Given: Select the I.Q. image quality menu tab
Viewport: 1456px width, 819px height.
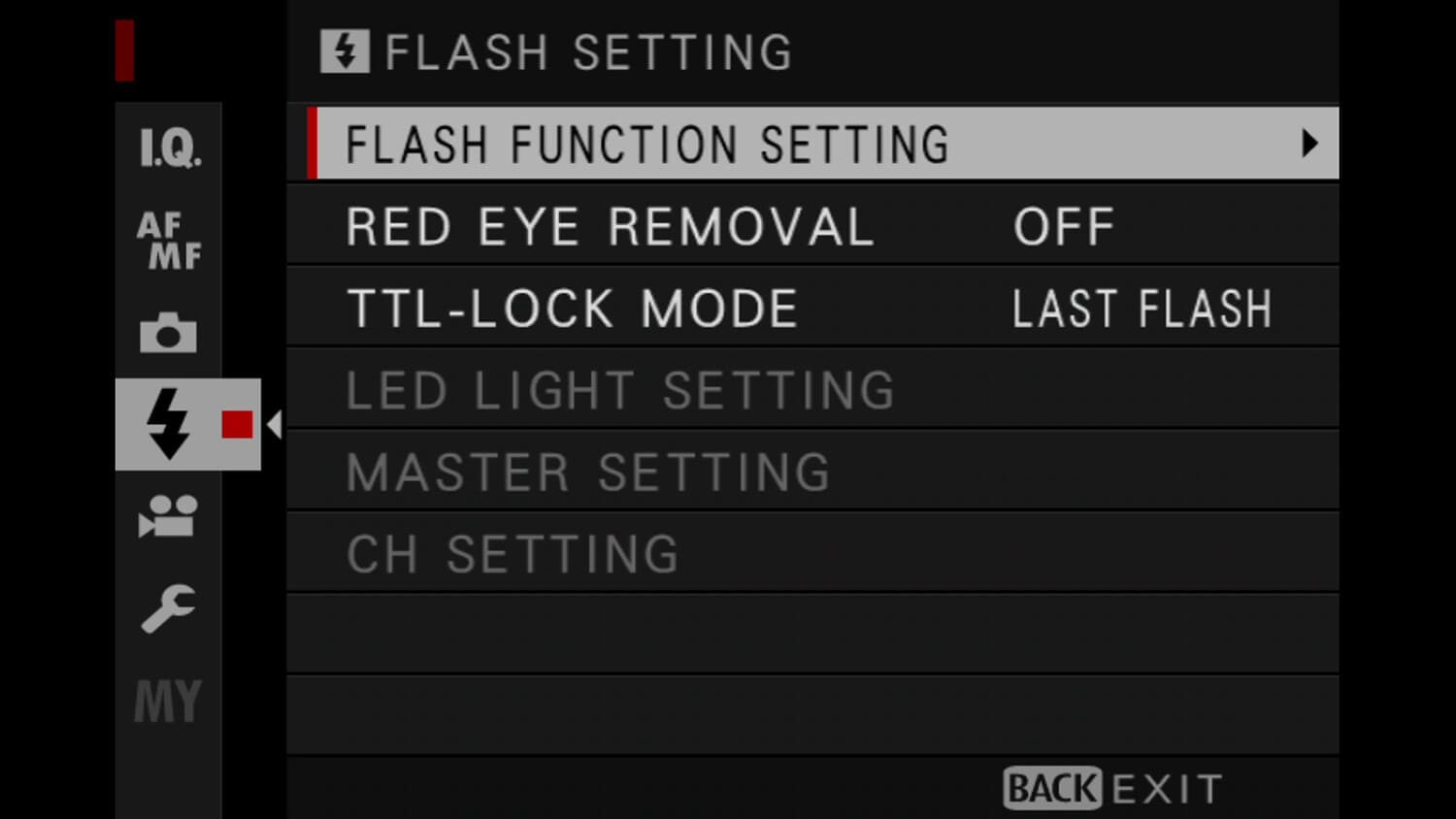Looking at the screenshot, I should pos(167,146).
